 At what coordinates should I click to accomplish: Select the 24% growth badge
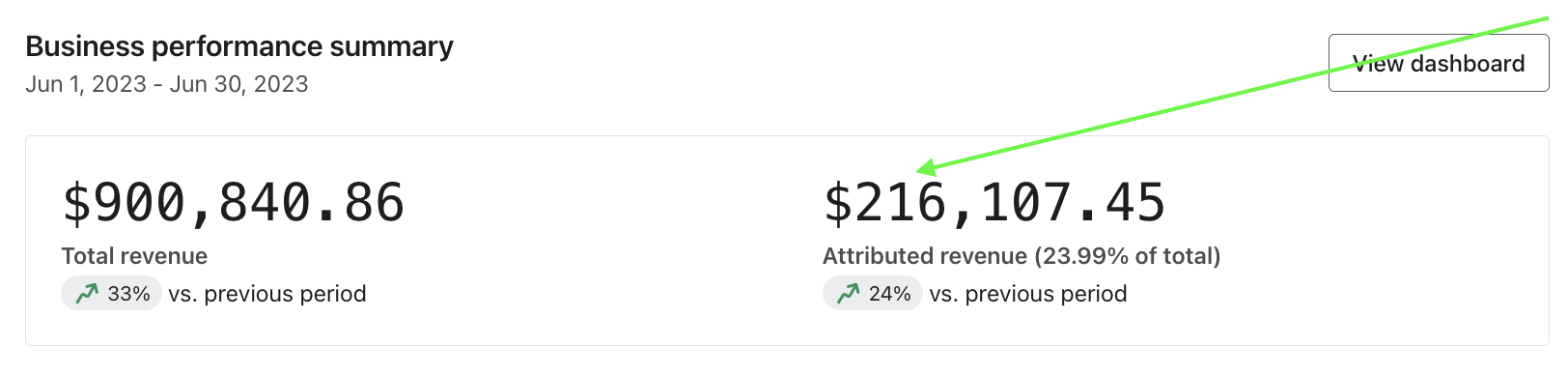click(x=872, y=293)
